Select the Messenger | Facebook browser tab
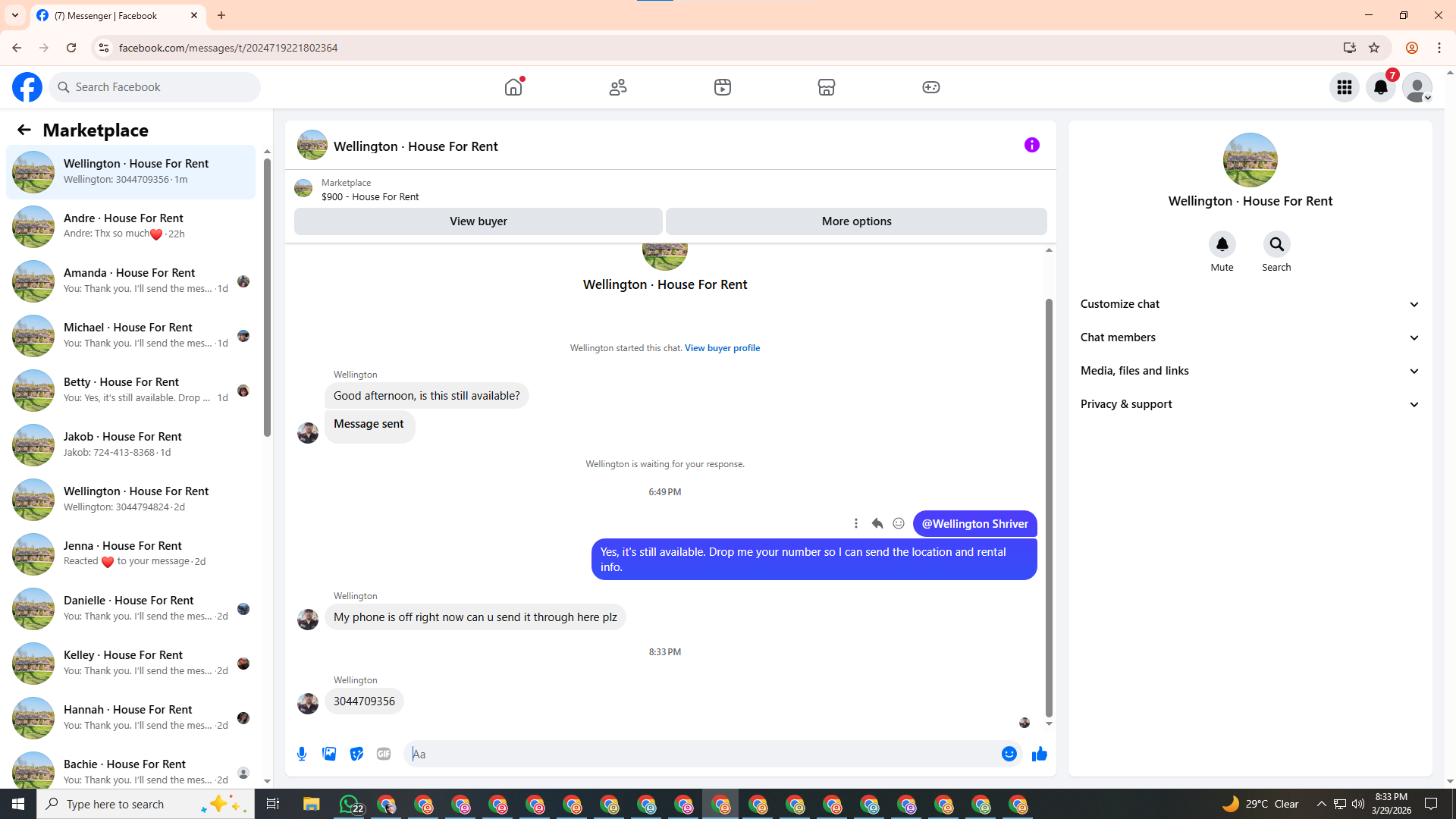The width and height of the screenshot is (1456, 819). 118,15
